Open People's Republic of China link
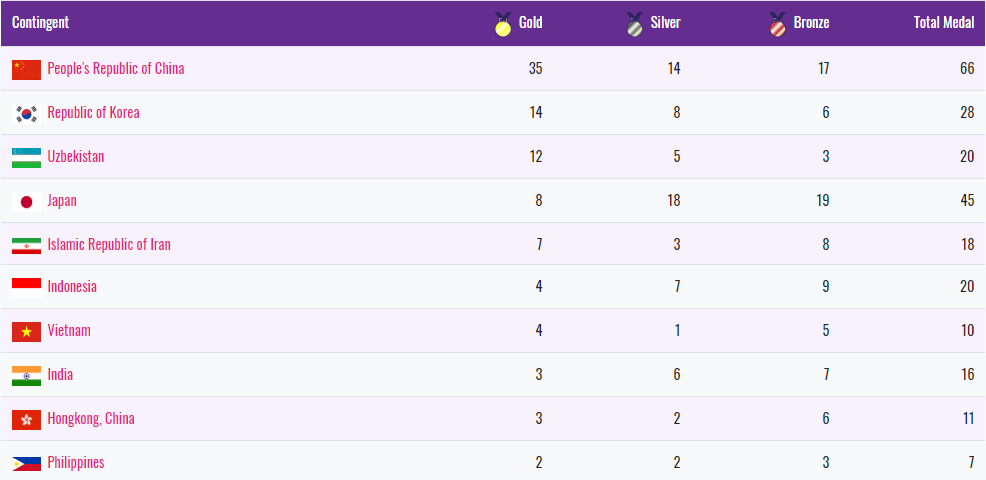The width and height of the screenshot is (986, 480). 116,69
